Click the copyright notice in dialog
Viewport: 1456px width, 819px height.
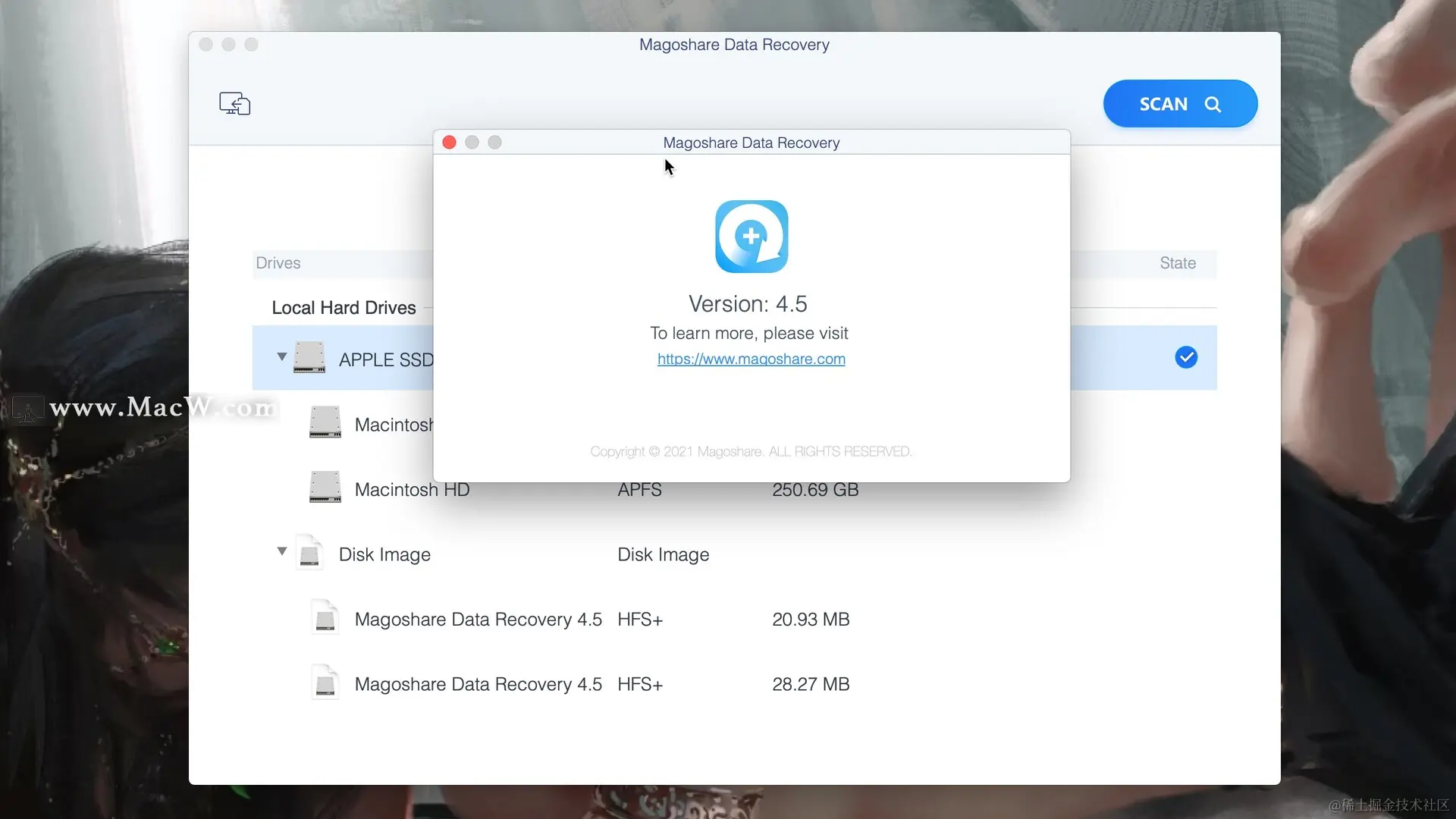click(751, 452)
